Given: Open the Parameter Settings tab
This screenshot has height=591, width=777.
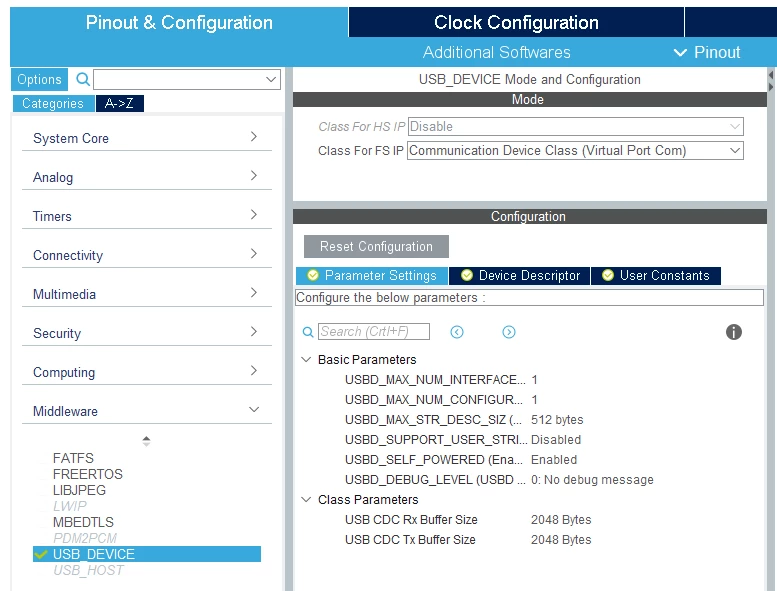Looking at the screenshot, I should tap(372, 275).
